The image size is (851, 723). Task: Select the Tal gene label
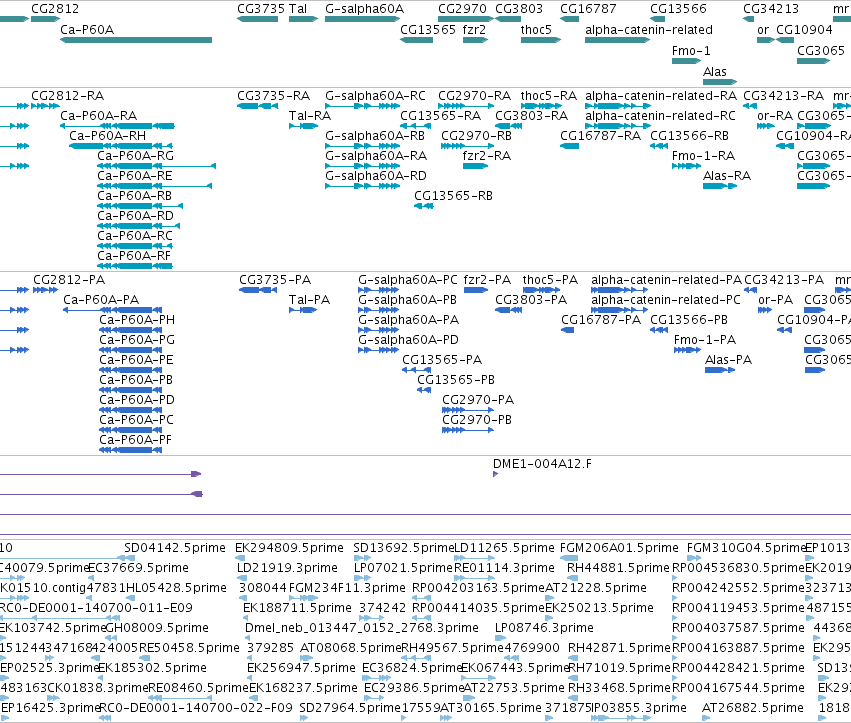297,9
